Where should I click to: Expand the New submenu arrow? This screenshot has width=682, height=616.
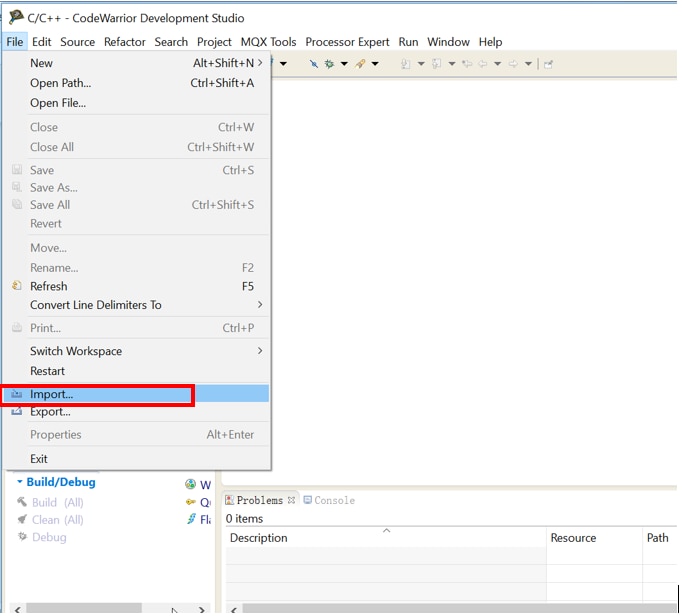(x=260, y=63)
